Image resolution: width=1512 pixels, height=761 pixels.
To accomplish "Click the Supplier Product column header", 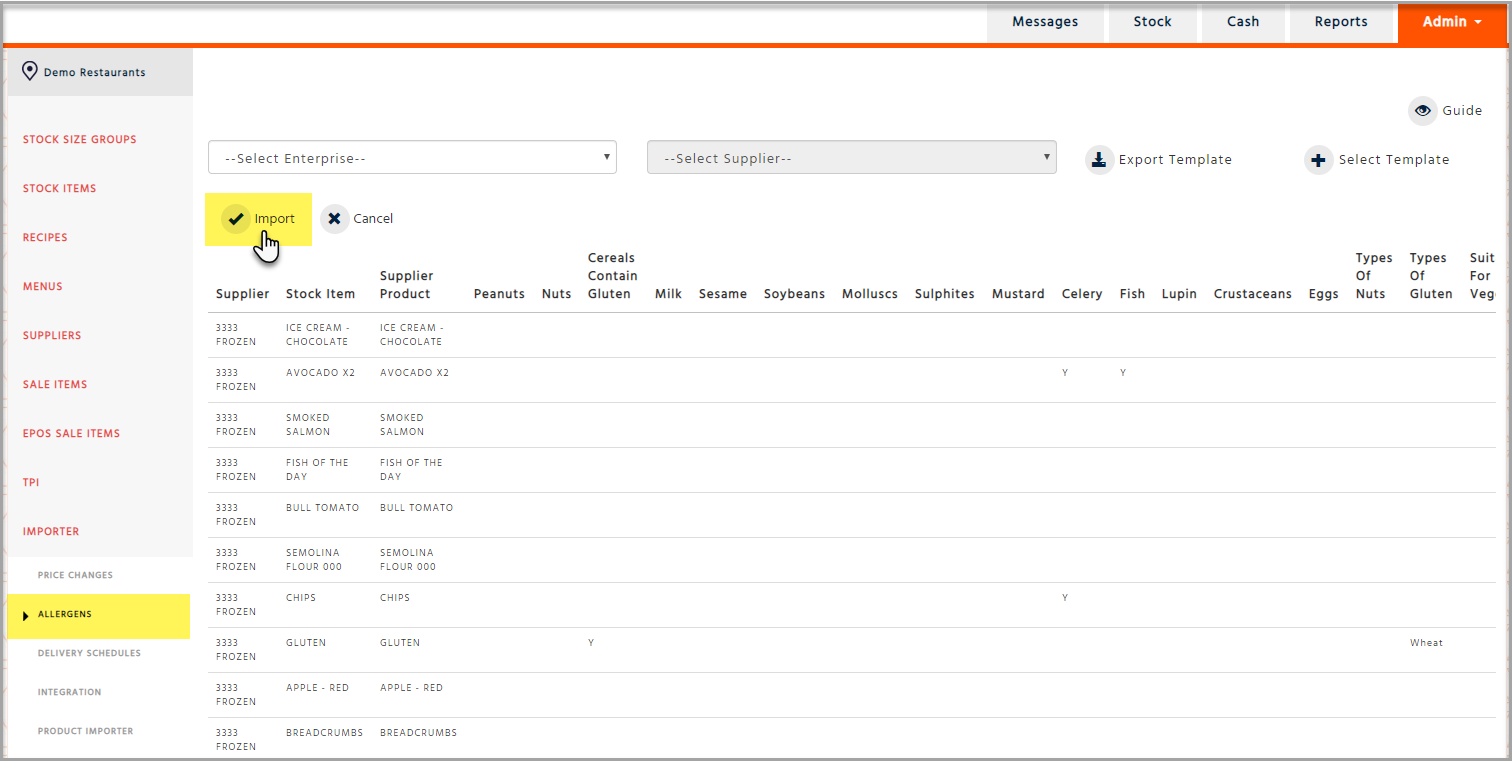I will (405, 285).
